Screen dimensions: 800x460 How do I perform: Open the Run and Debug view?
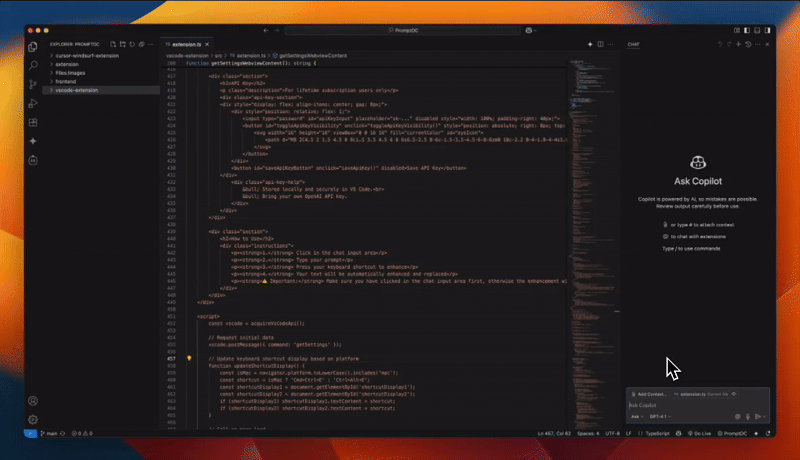33,104
